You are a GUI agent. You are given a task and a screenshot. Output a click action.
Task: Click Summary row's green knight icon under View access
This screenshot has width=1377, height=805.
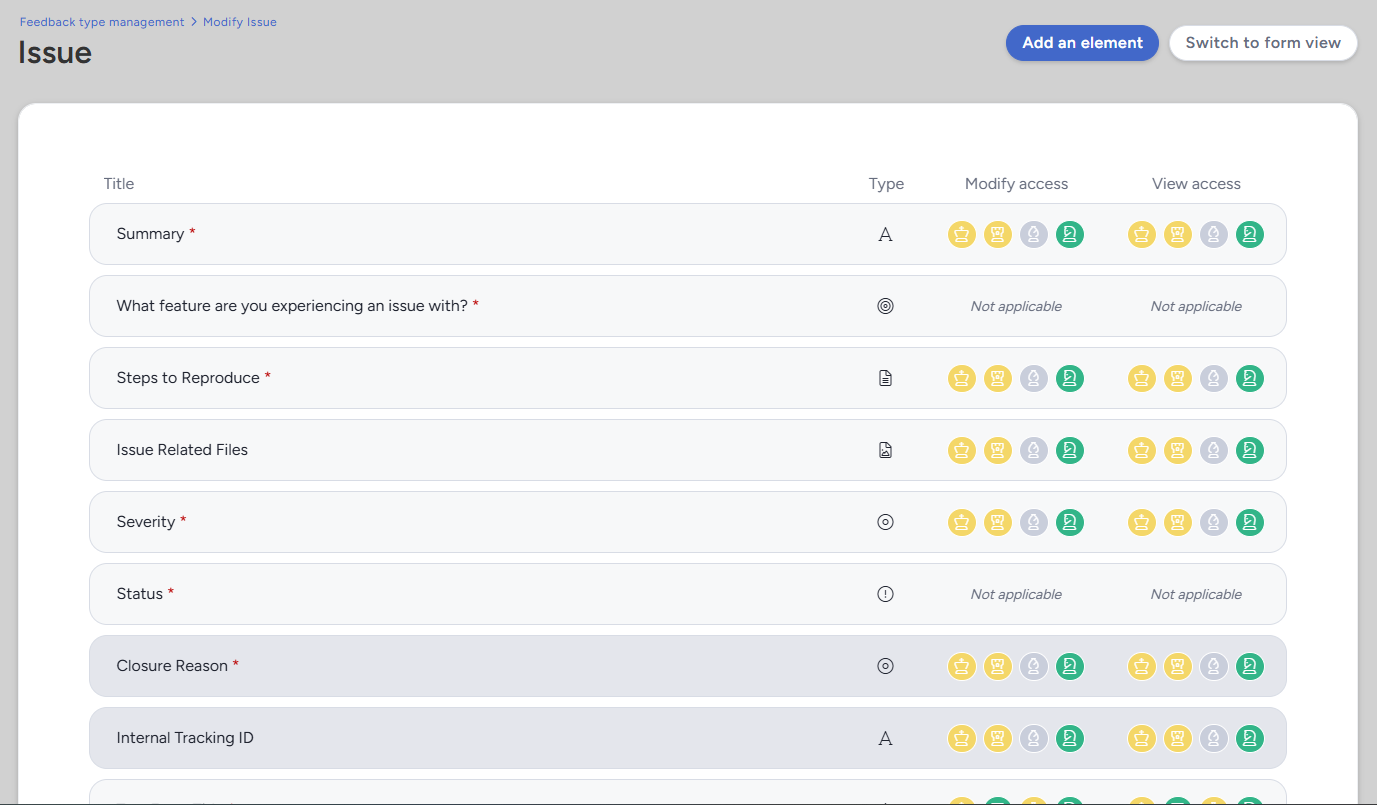point(1250,234)
